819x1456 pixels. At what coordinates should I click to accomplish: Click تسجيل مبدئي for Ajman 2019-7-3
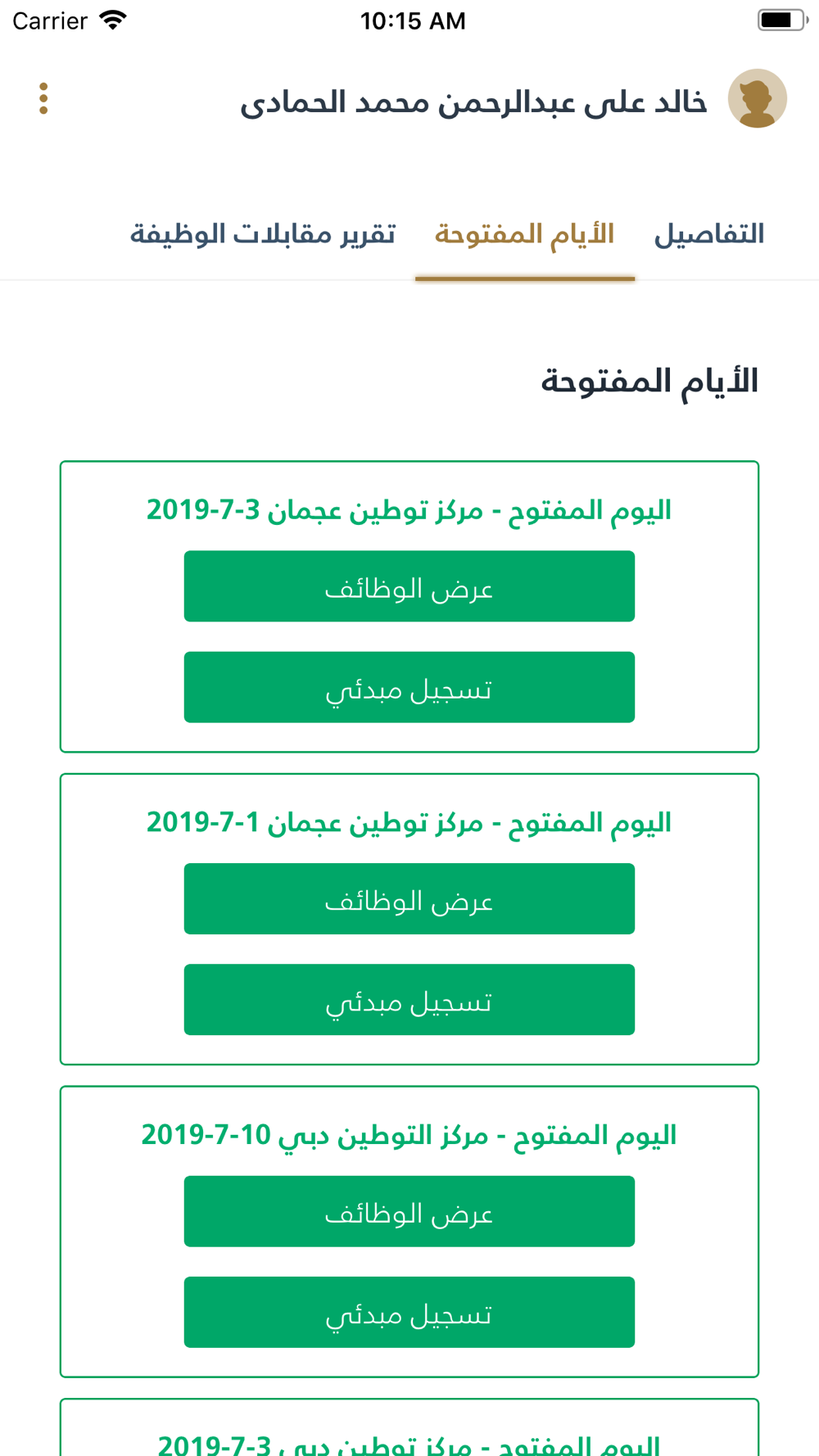[x=409, y=687]
